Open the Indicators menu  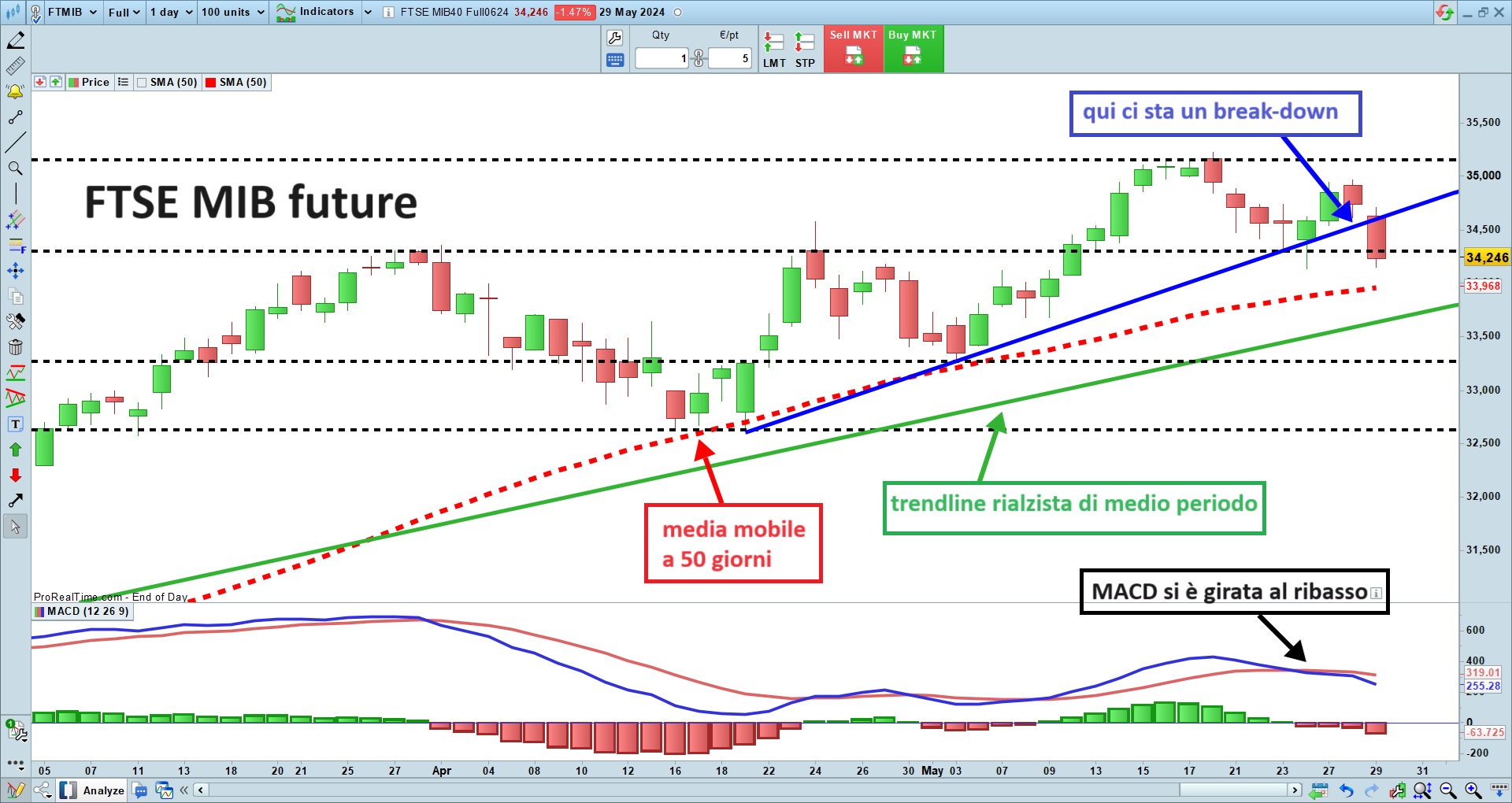[x=315, y=13]
